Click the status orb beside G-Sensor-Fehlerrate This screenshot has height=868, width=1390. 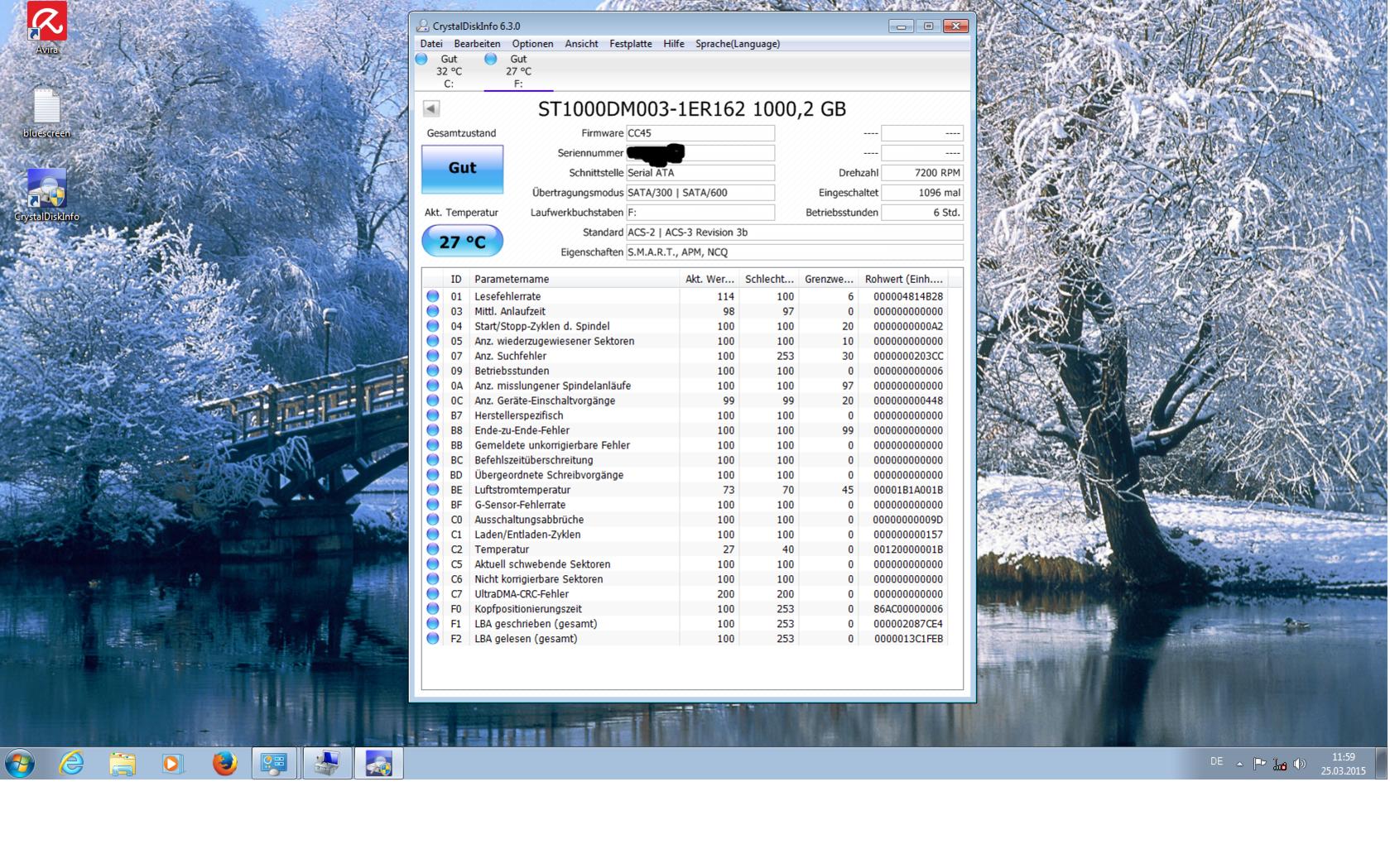(432, 505)
